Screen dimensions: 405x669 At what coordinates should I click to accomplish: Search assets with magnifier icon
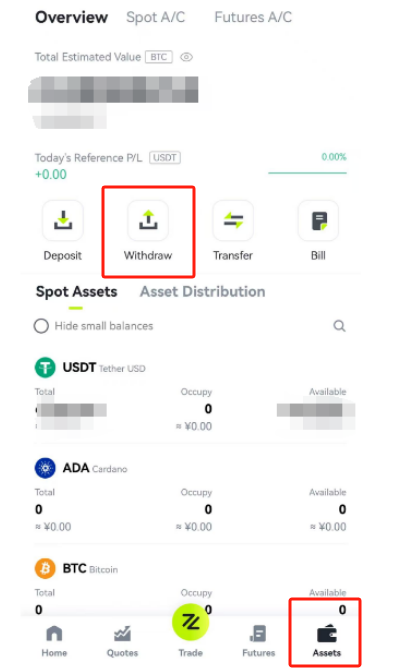pyautogui.click(x=339, y=326)
